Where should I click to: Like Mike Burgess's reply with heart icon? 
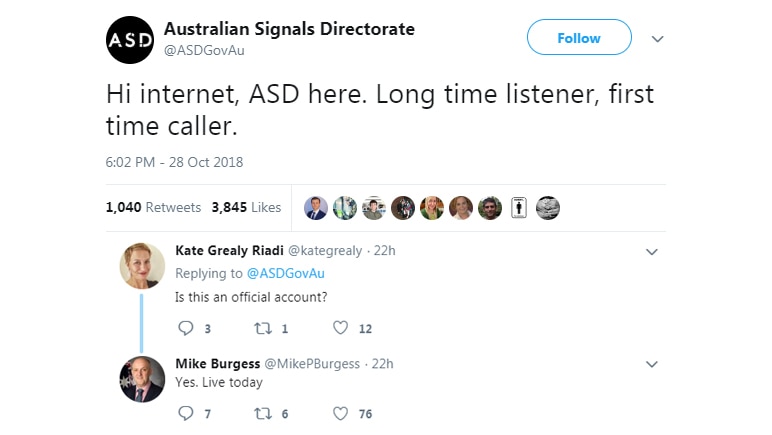point(340,413)
